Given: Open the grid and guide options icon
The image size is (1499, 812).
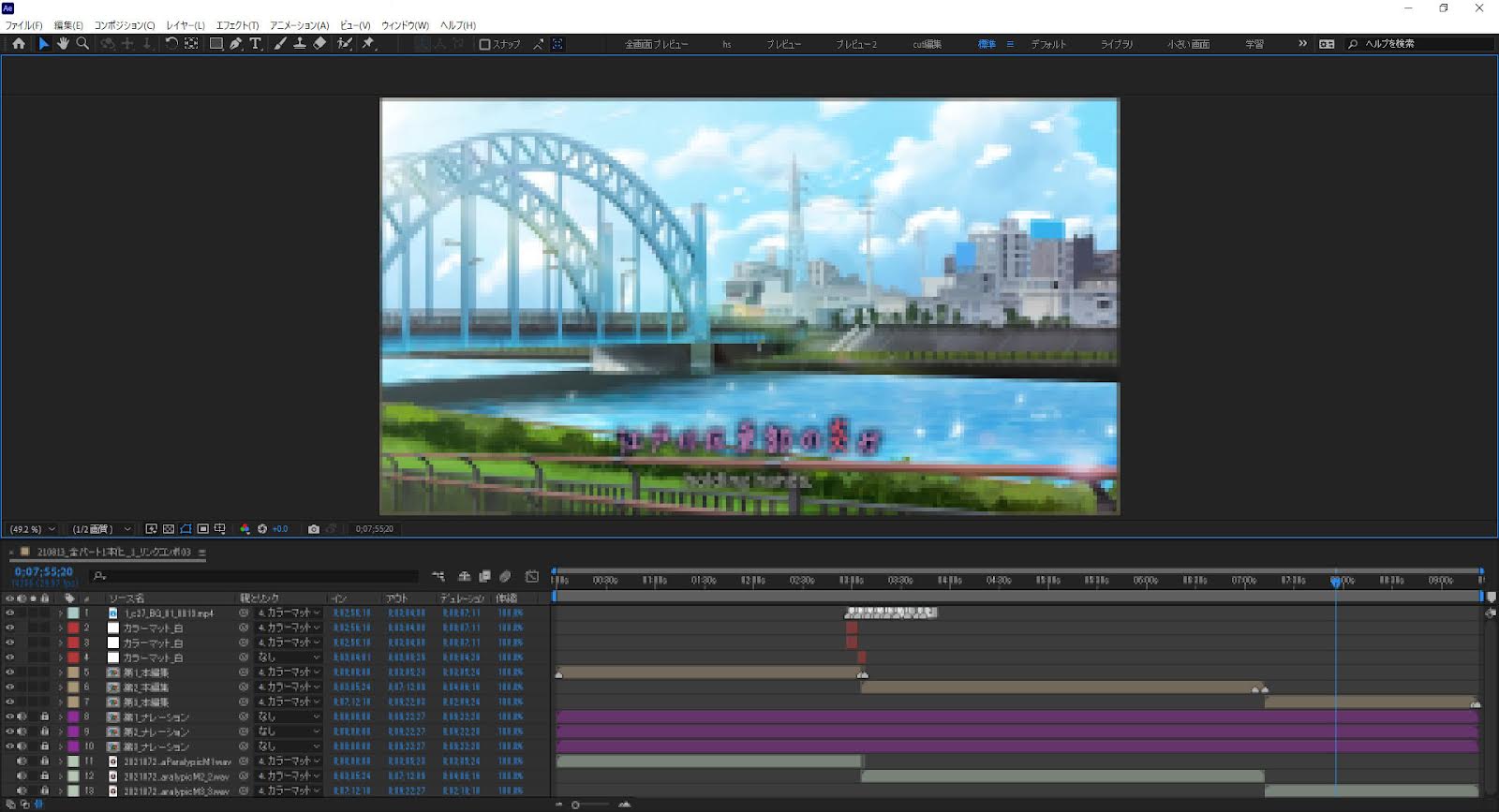Looking at the screenshot, I should tap(219, 529).
